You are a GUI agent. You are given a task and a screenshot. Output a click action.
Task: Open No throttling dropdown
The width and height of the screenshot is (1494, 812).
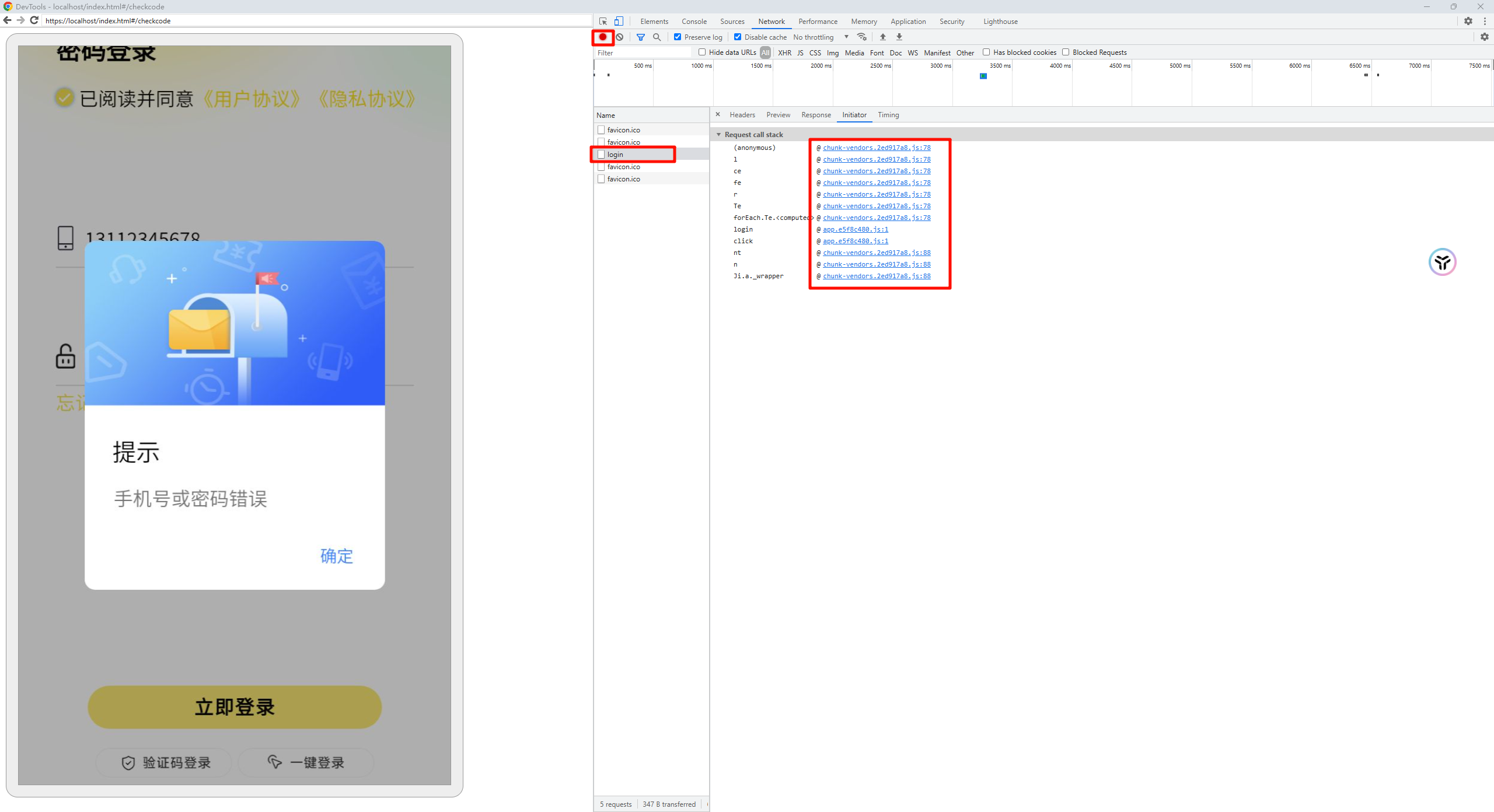click(x=821, y=37)
